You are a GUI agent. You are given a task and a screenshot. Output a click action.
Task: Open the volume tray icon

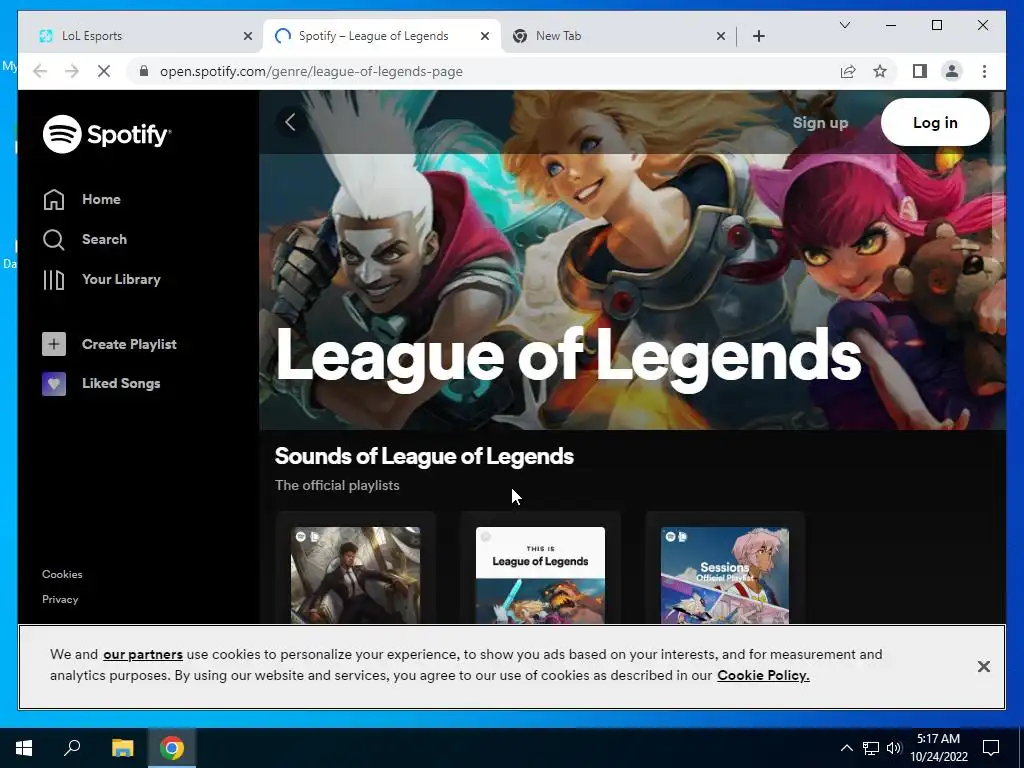click(894, 748)
